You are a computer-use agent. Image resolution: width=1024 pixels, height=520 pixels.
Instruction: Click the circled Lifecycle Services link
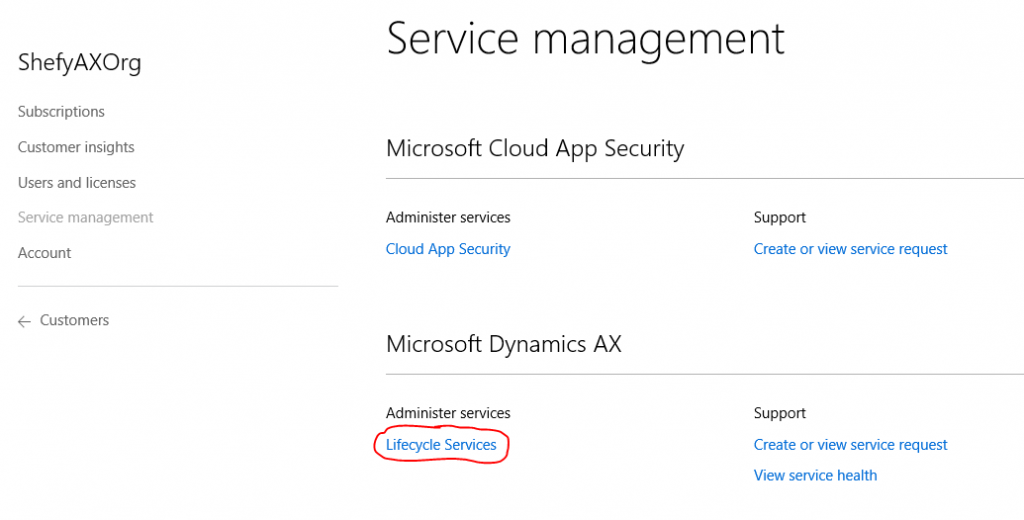point(441,445)
